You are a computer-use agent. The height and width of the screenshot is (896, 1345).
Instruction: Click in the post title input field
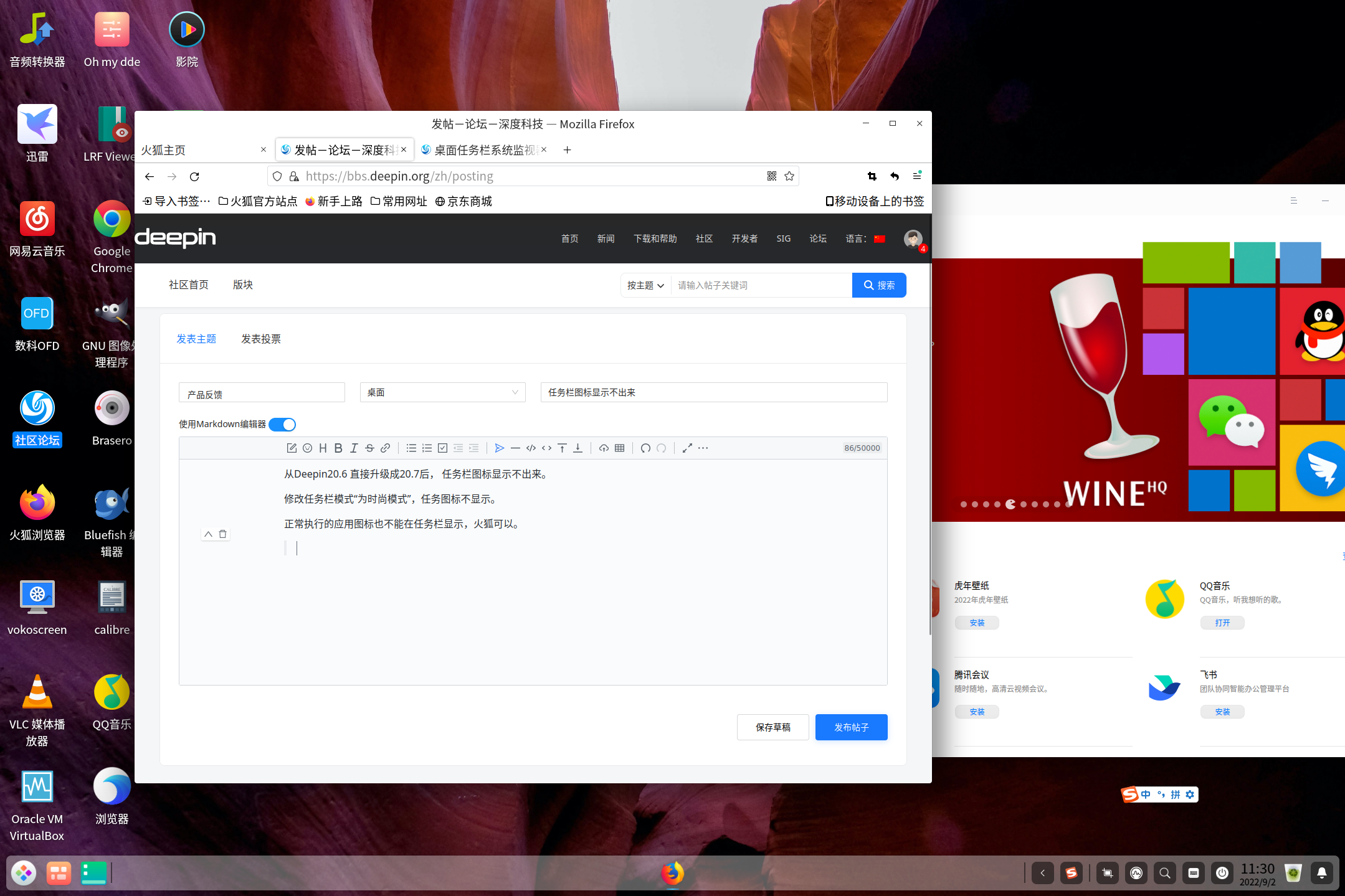coord(713,392)
